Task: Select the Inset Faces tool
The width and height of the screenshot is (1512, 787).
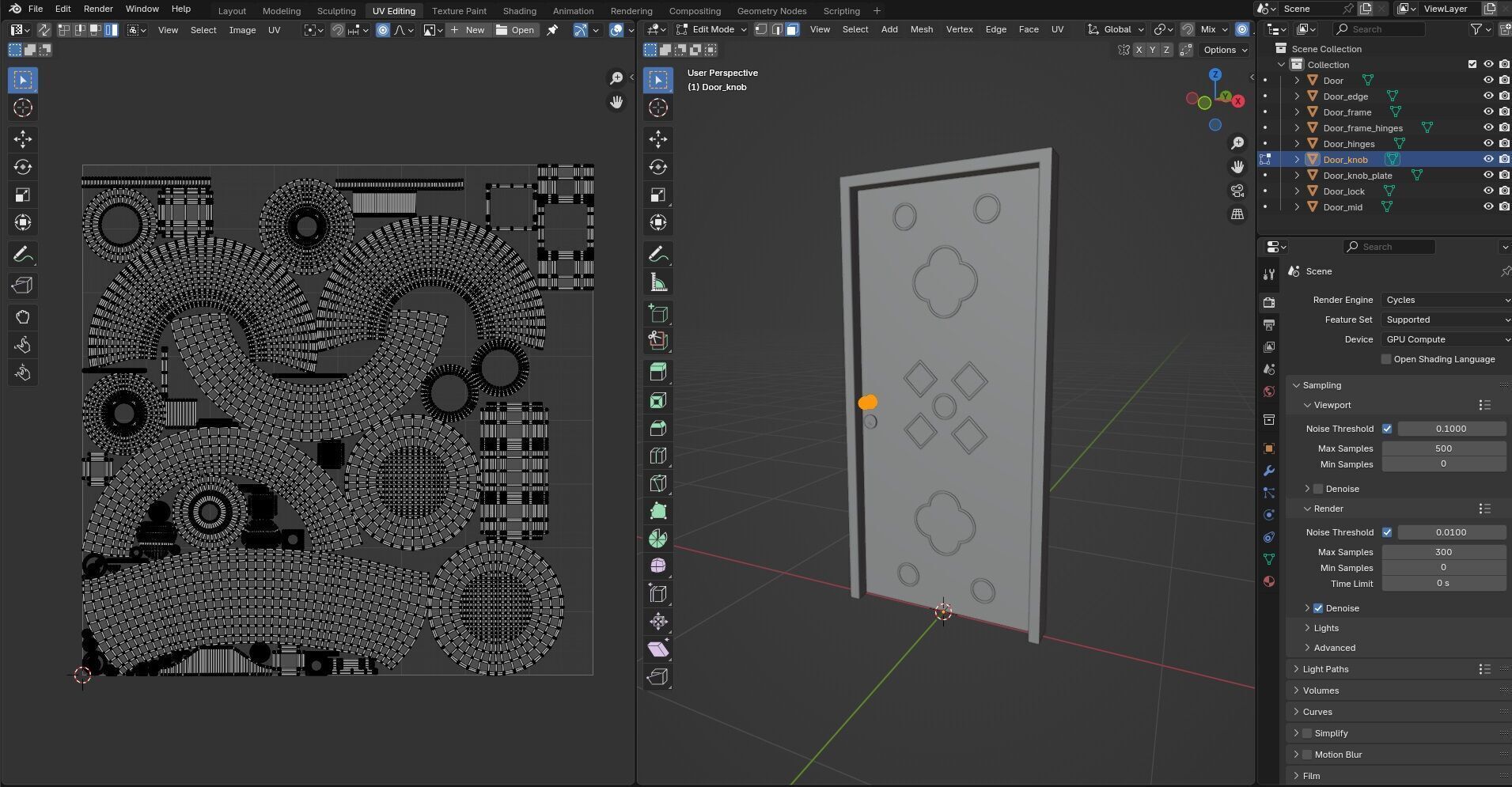Action: click(x=658, y=400)
